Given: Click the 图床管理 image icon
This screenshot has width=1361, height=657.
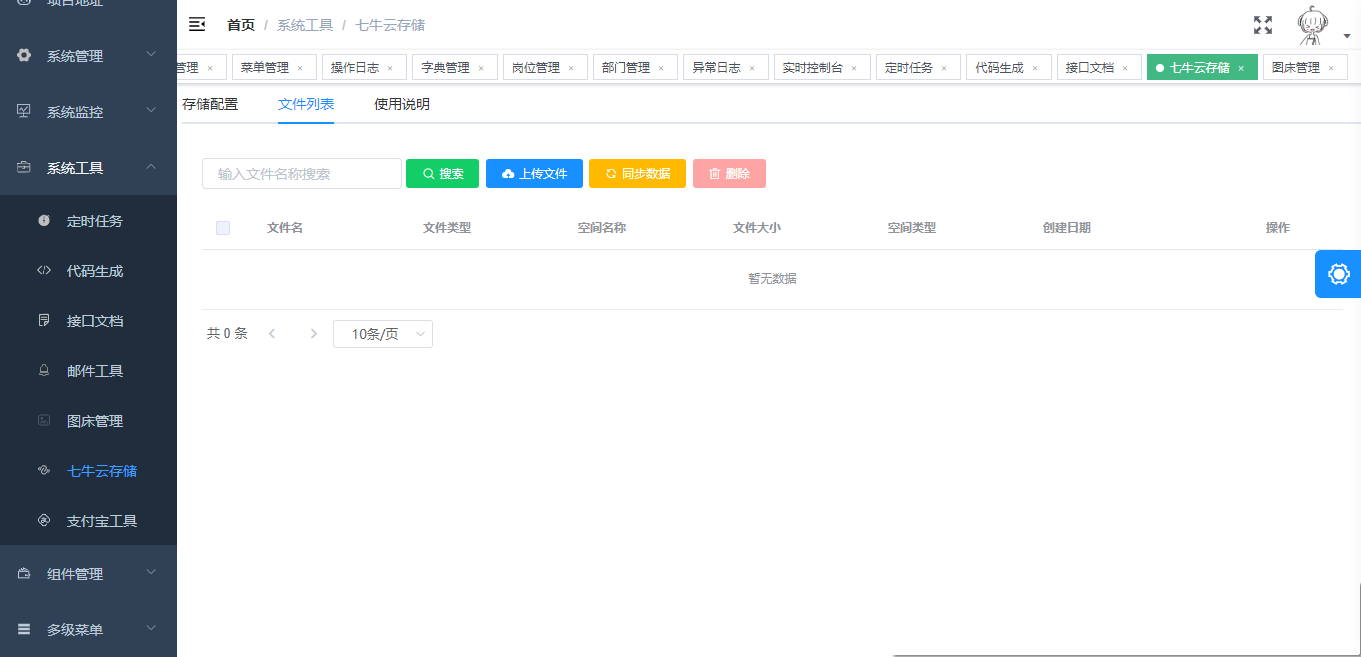Looking at the screenshot, I should [x=44, y=420].
